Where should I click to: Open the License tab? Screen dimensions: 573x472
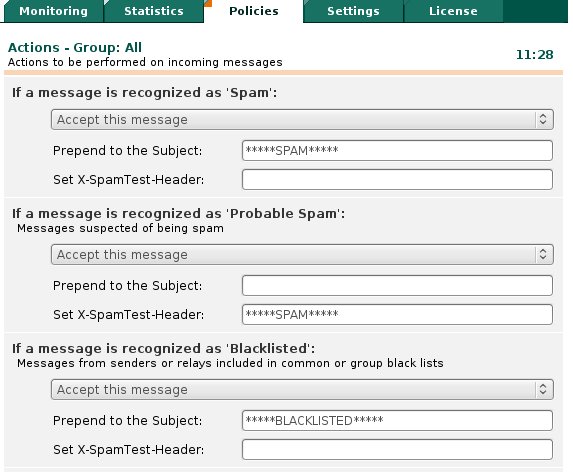[453, 11]
